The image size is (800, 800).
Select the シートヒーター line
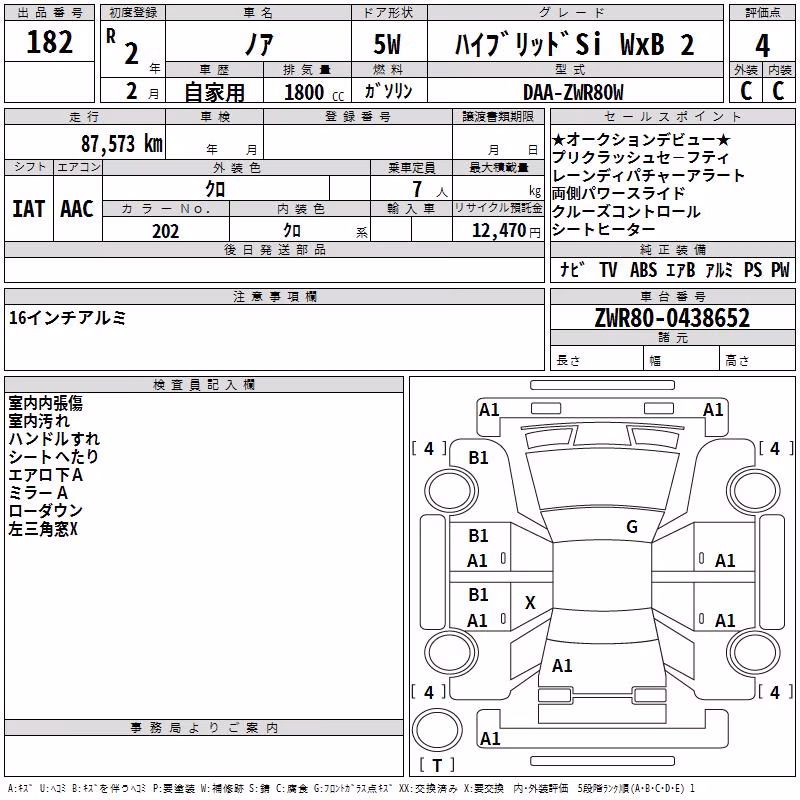pos(603,229)
